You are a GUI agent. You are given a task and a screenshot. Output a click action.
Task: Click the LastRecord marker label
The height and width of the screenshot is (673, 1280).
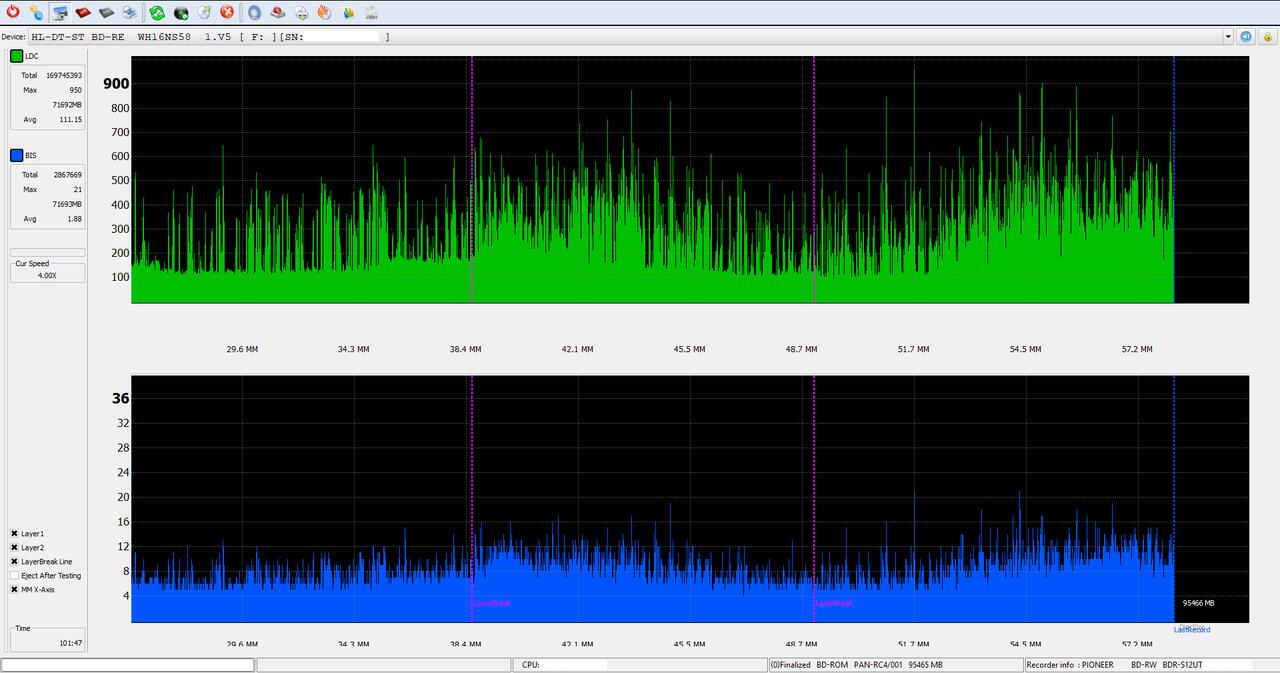[x=1192, y=629]
